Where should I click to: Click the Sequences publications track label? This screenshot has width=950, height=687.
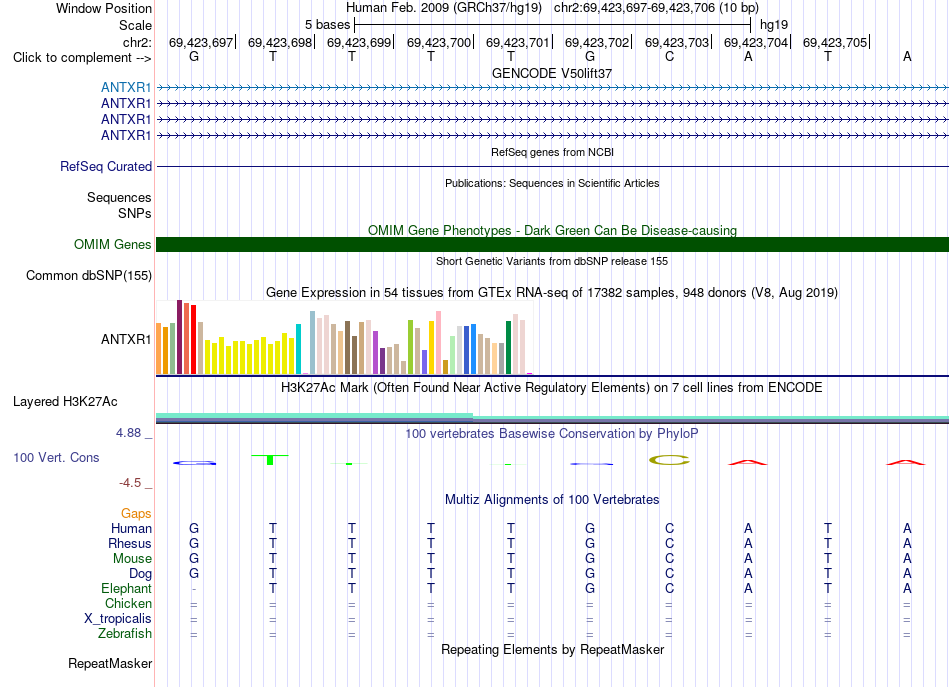[x=119, y=197]
